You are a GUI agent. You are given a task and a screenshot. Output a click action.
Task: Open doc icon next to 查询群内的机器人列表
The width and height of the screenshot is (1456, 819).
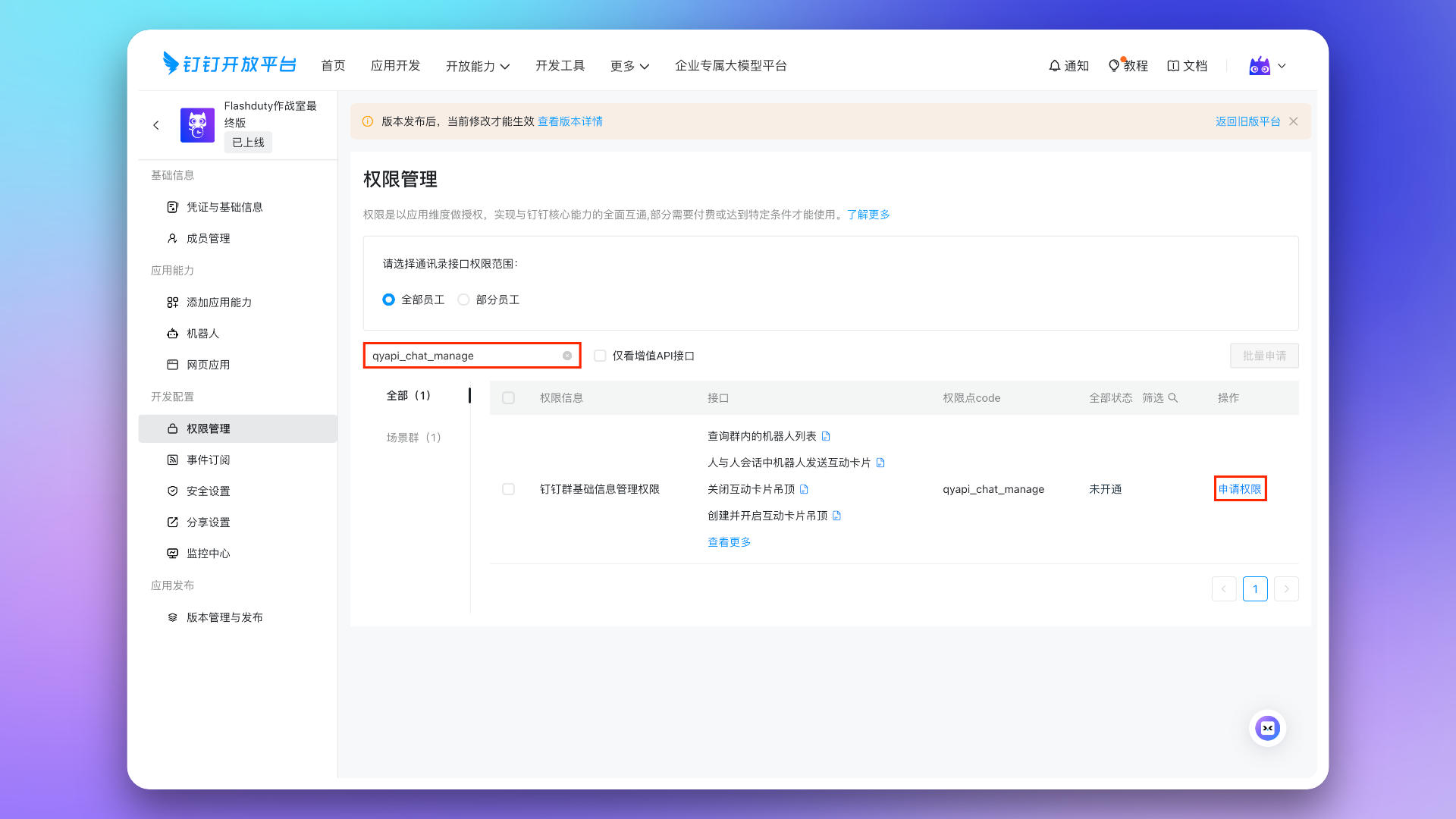[826, 436]
